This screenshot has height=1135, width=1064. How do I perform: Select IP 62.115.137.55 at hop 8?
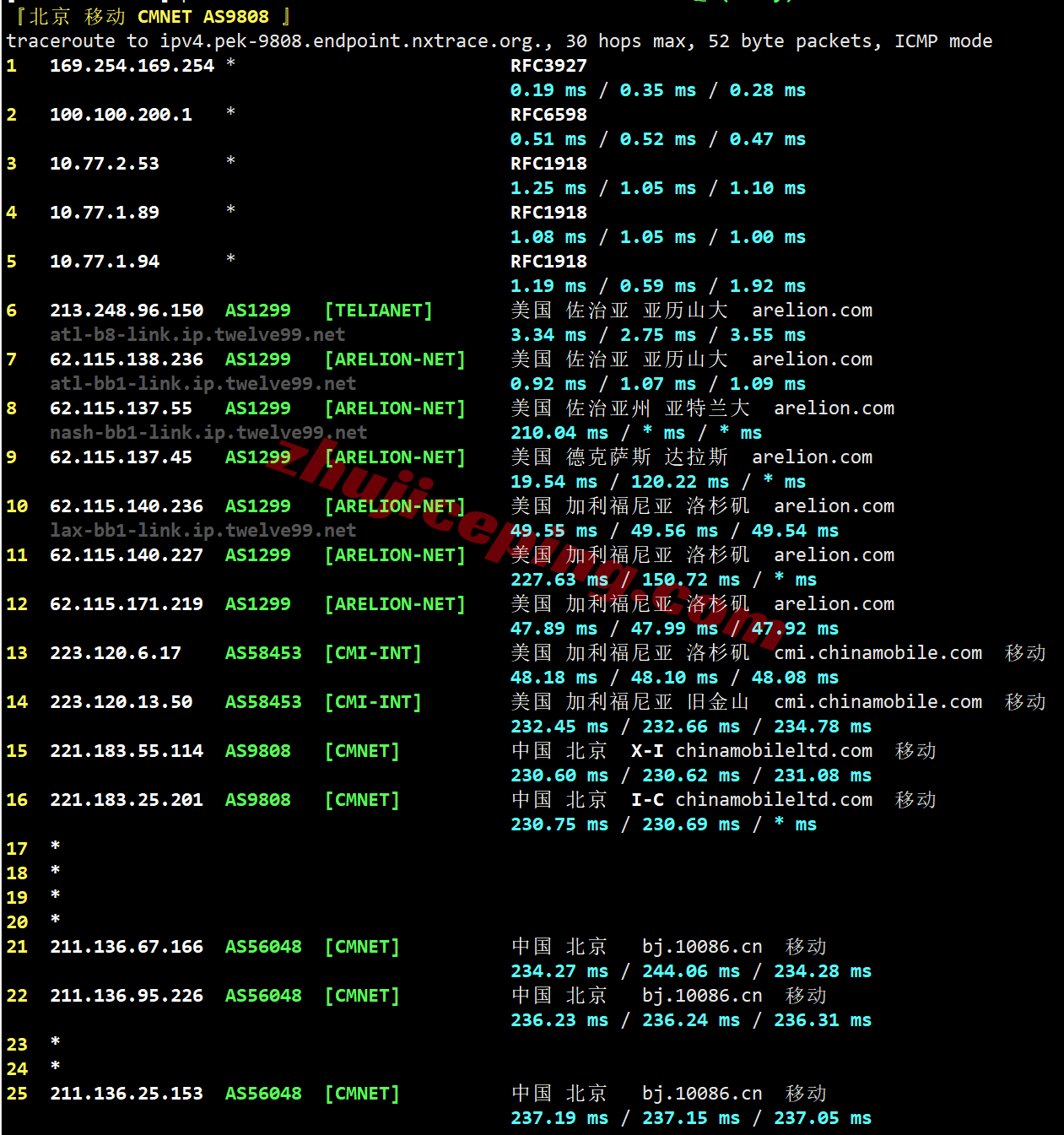[121, 408]
